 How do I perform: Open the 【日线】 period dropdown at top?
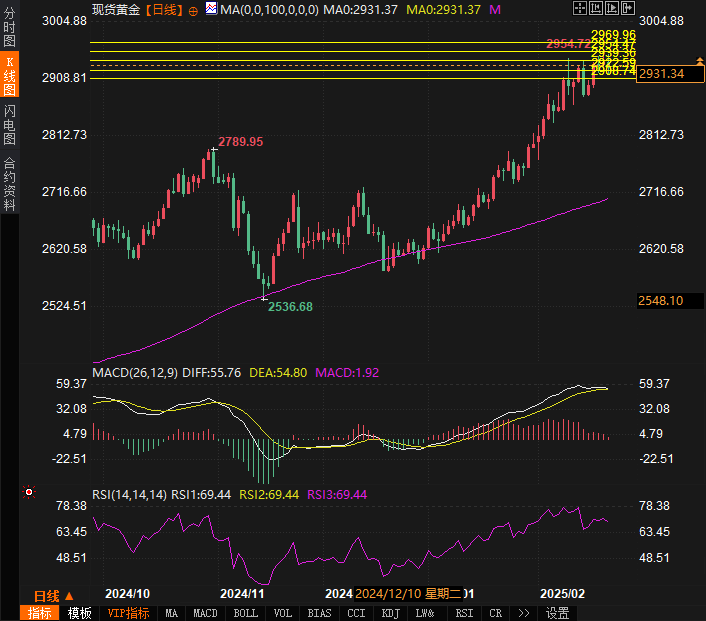point(163,9)
